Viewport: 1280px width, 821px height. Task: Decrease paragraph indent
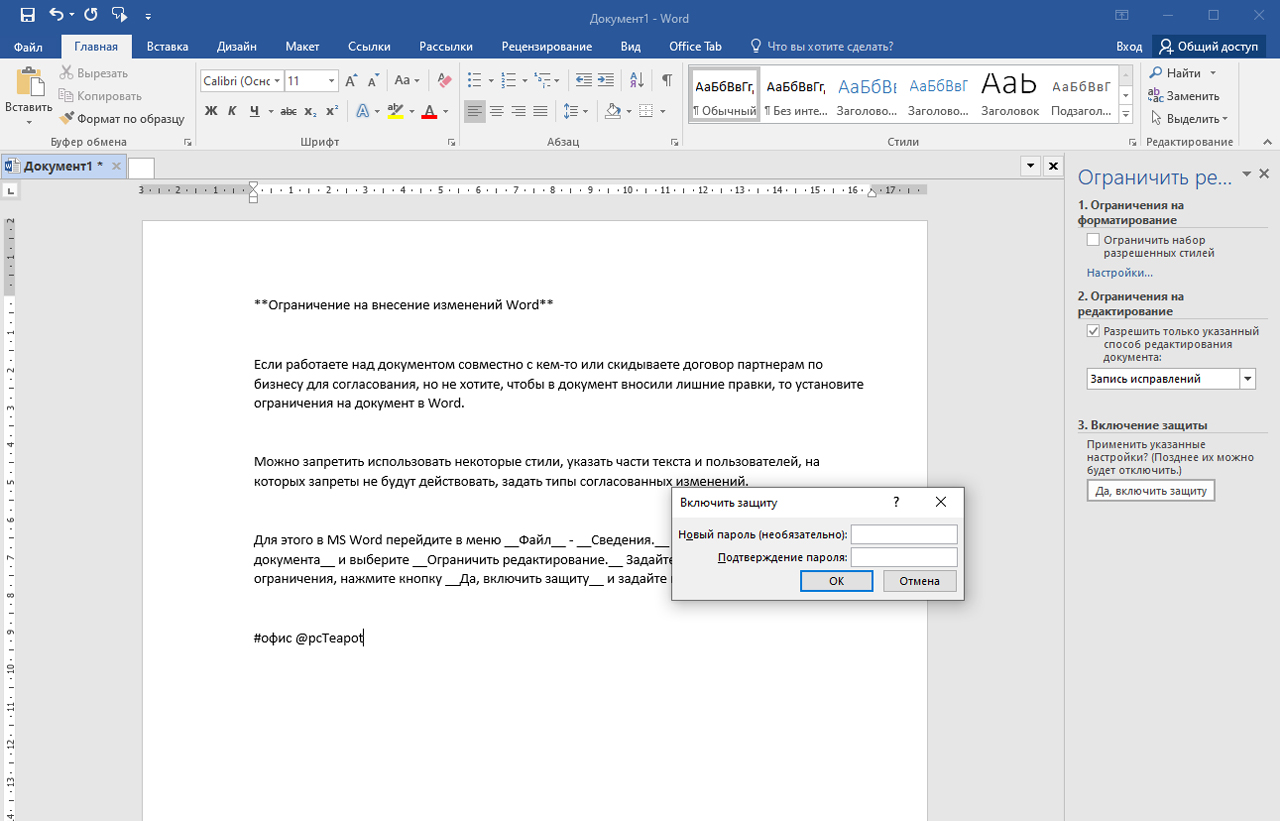click(583, 81)
